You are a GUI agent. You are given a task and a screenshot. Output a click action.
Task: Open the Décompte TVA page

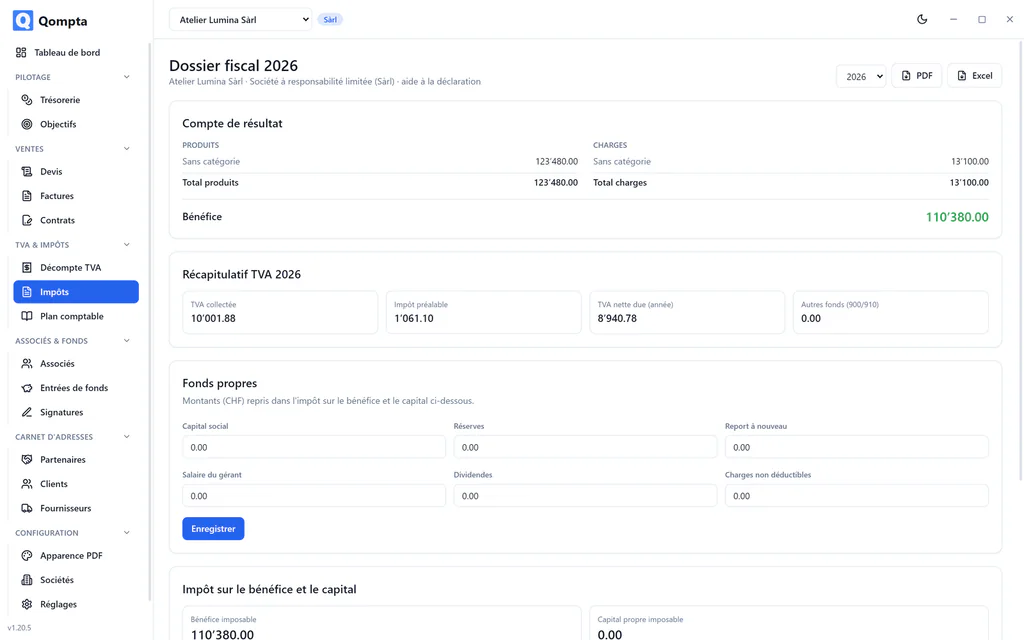tap(76, 268)
